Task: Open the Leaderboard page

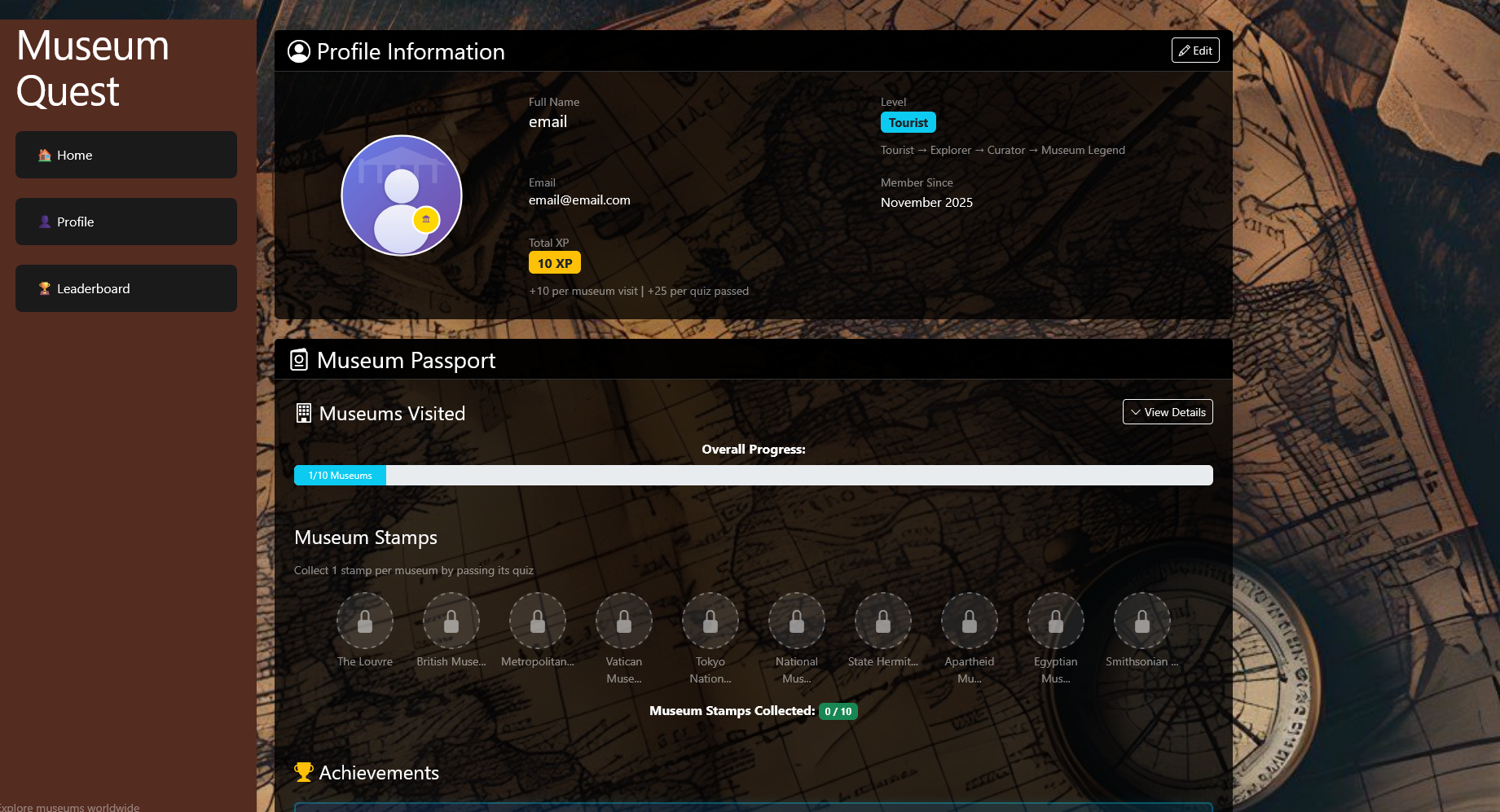Action: point(126,288)
